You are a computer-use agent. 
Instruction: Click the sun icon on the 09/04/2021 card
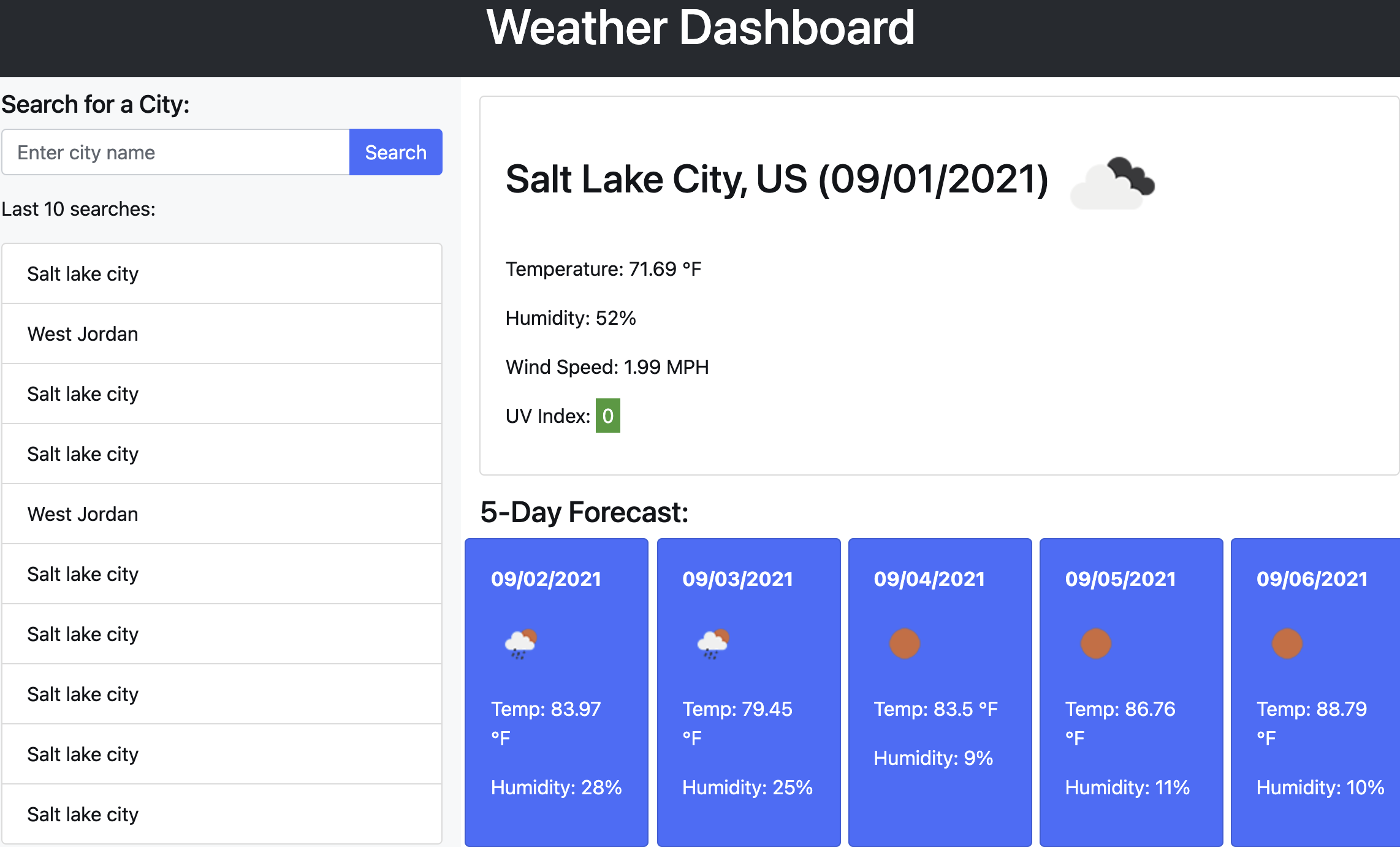904,644
